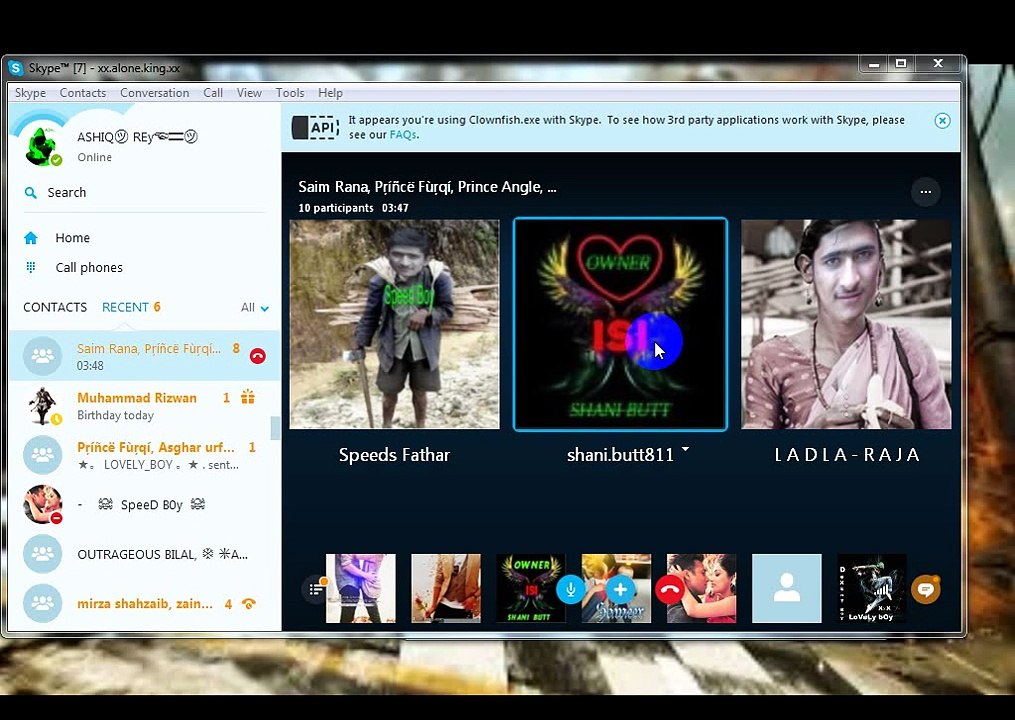Image resolution: width=1015 pixels, height=720 pixels.
Task: Click the birthday gift icon for Muhammad Rizwan
Action: tap(248, 397)
